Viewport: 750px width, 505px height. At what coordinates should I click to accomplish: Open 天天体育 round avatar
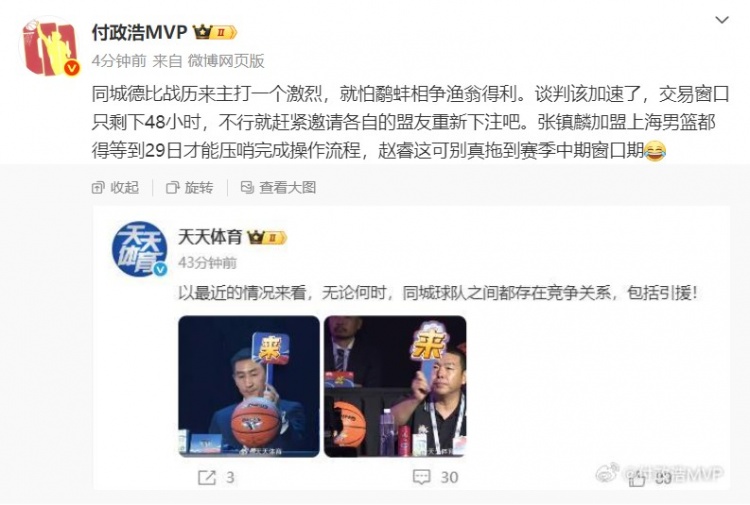(140, 249)
